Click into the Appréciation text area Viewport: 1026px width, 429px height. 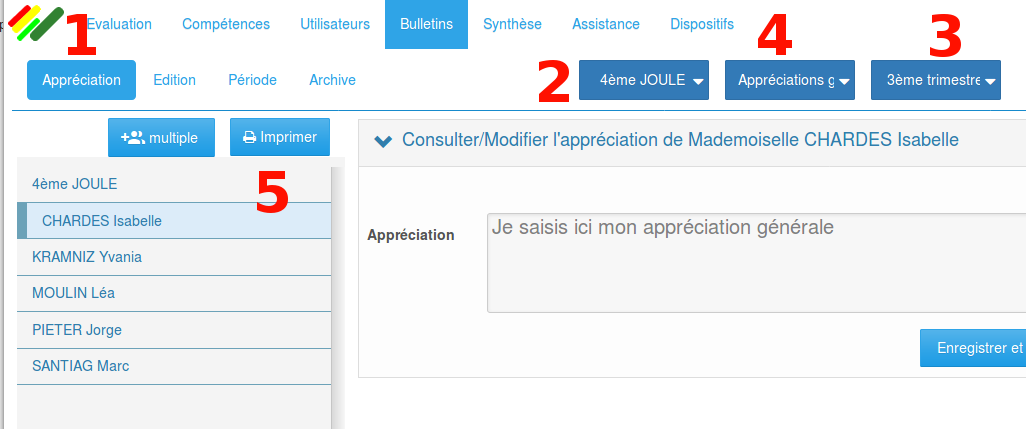[756, 263]
